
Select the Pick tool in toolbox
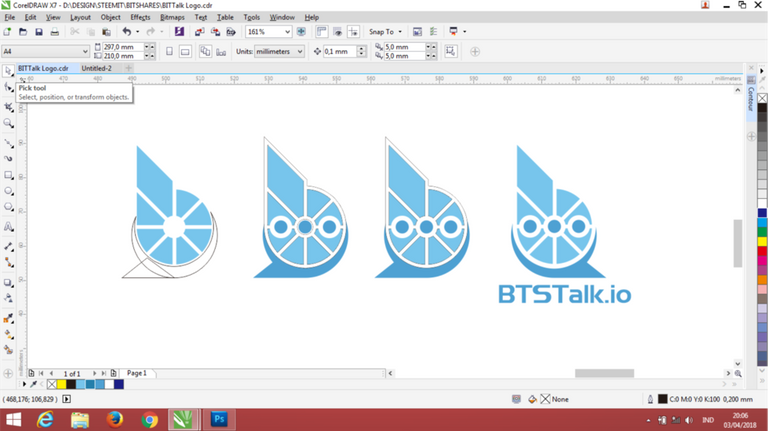pos(8,70)
